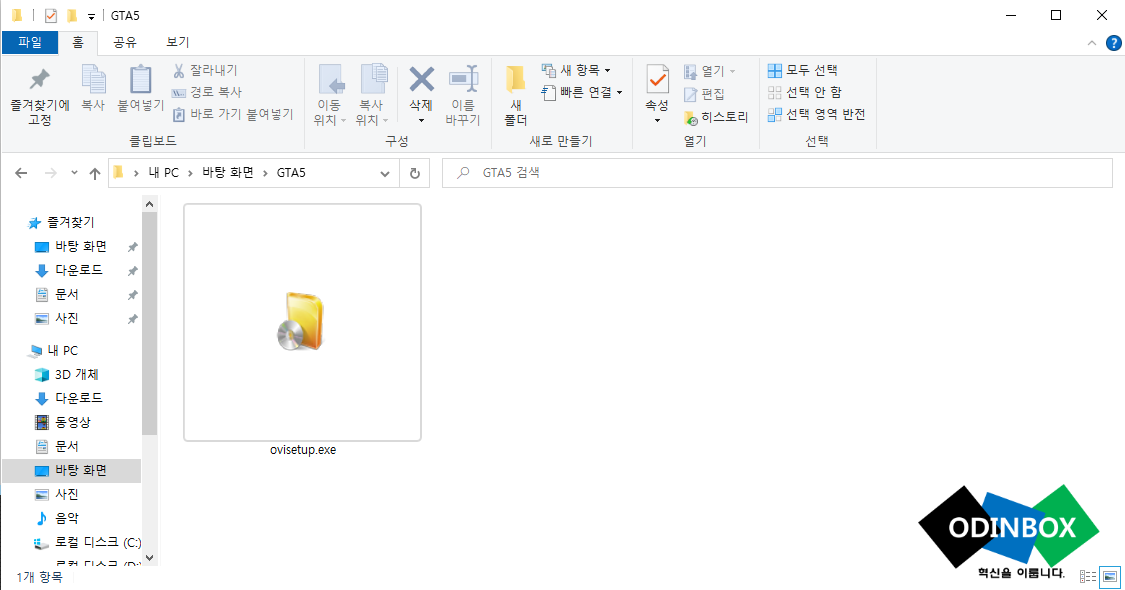Click 모두 선택 select all

click(803, 70)
